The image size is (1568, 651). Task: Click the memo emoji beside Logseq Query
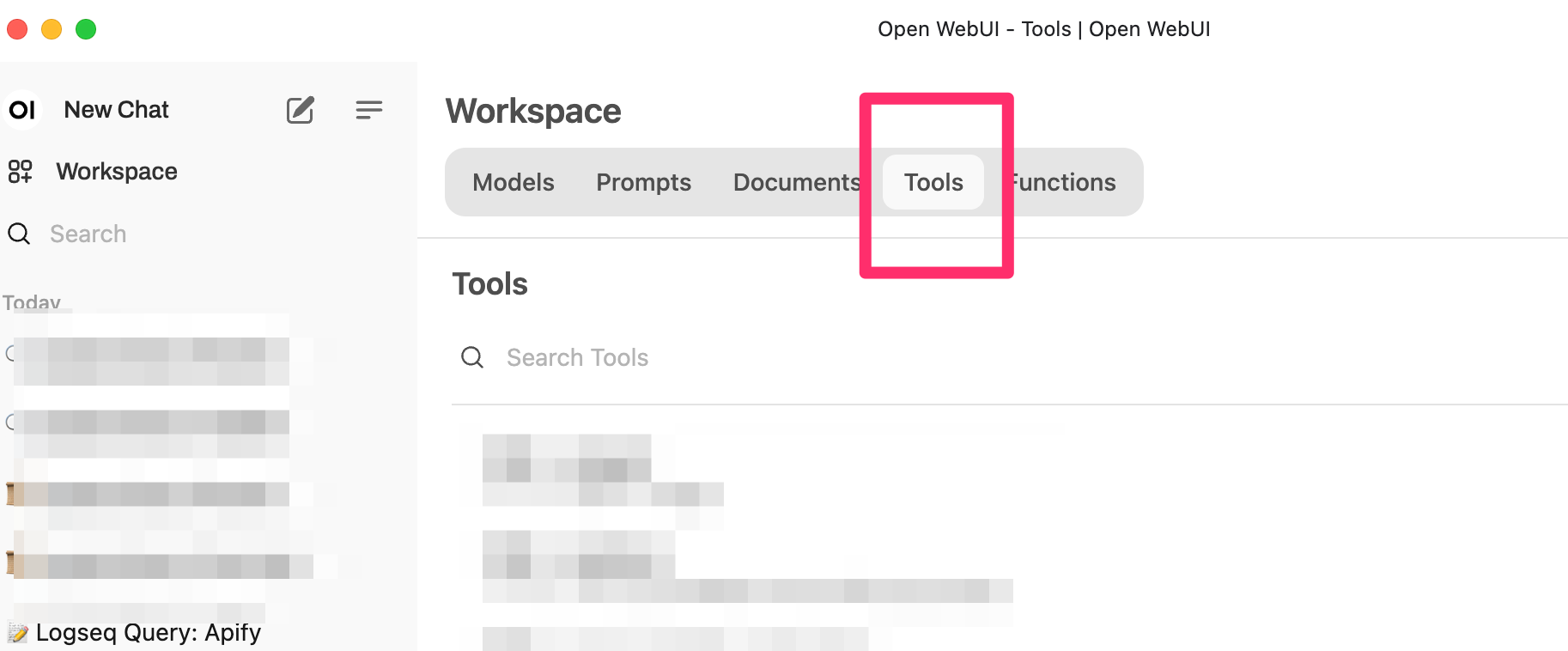pos(17,633)
